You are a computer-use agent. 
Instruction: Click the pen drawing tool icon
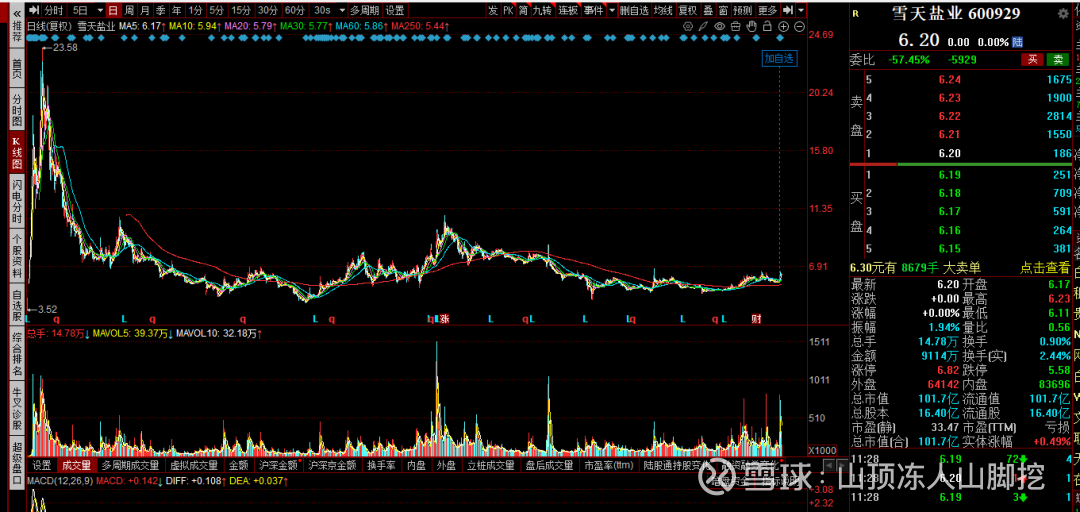[703, 26]
